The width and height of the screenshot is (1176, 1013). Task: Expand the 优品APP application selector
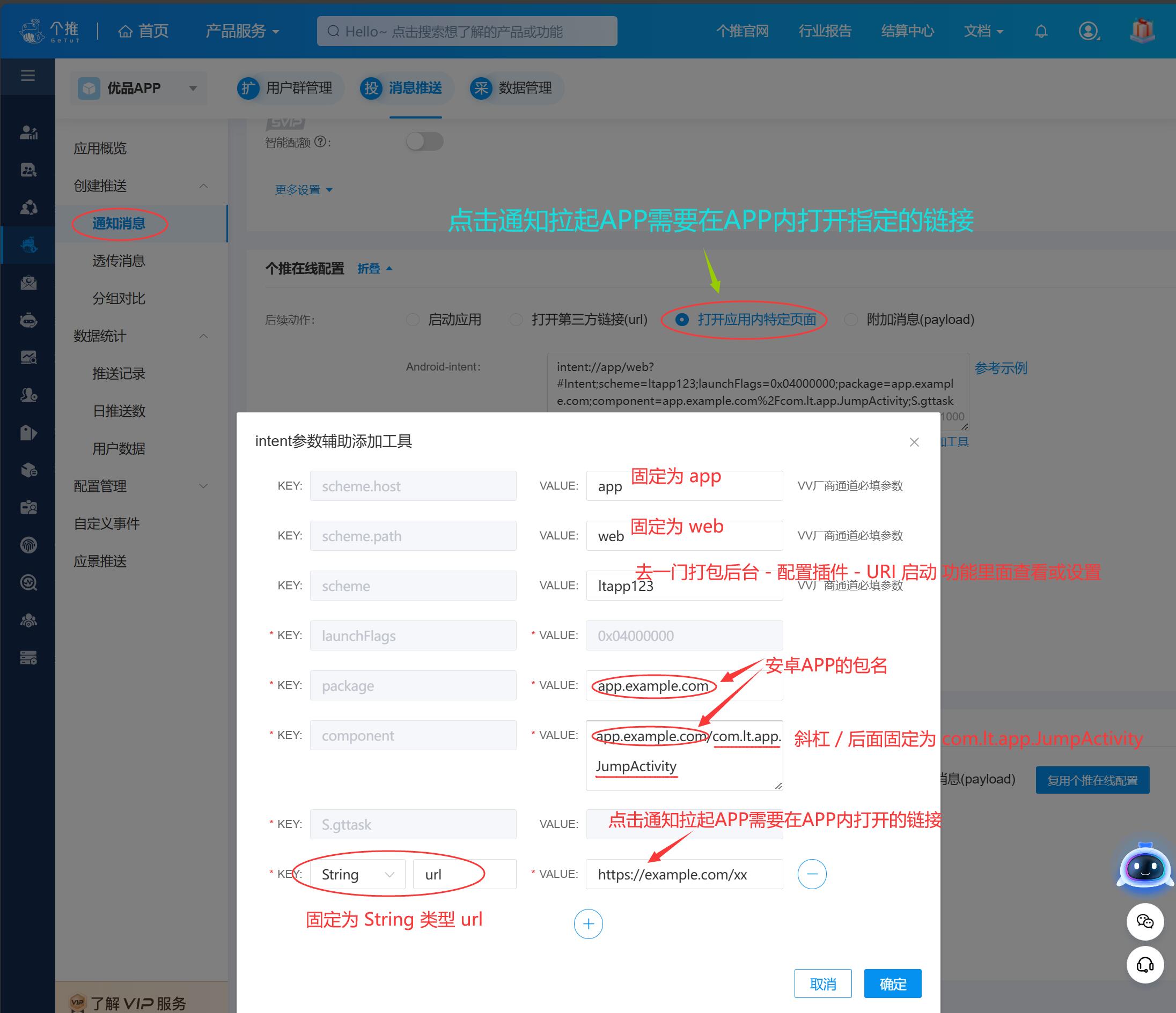point(138,88)
